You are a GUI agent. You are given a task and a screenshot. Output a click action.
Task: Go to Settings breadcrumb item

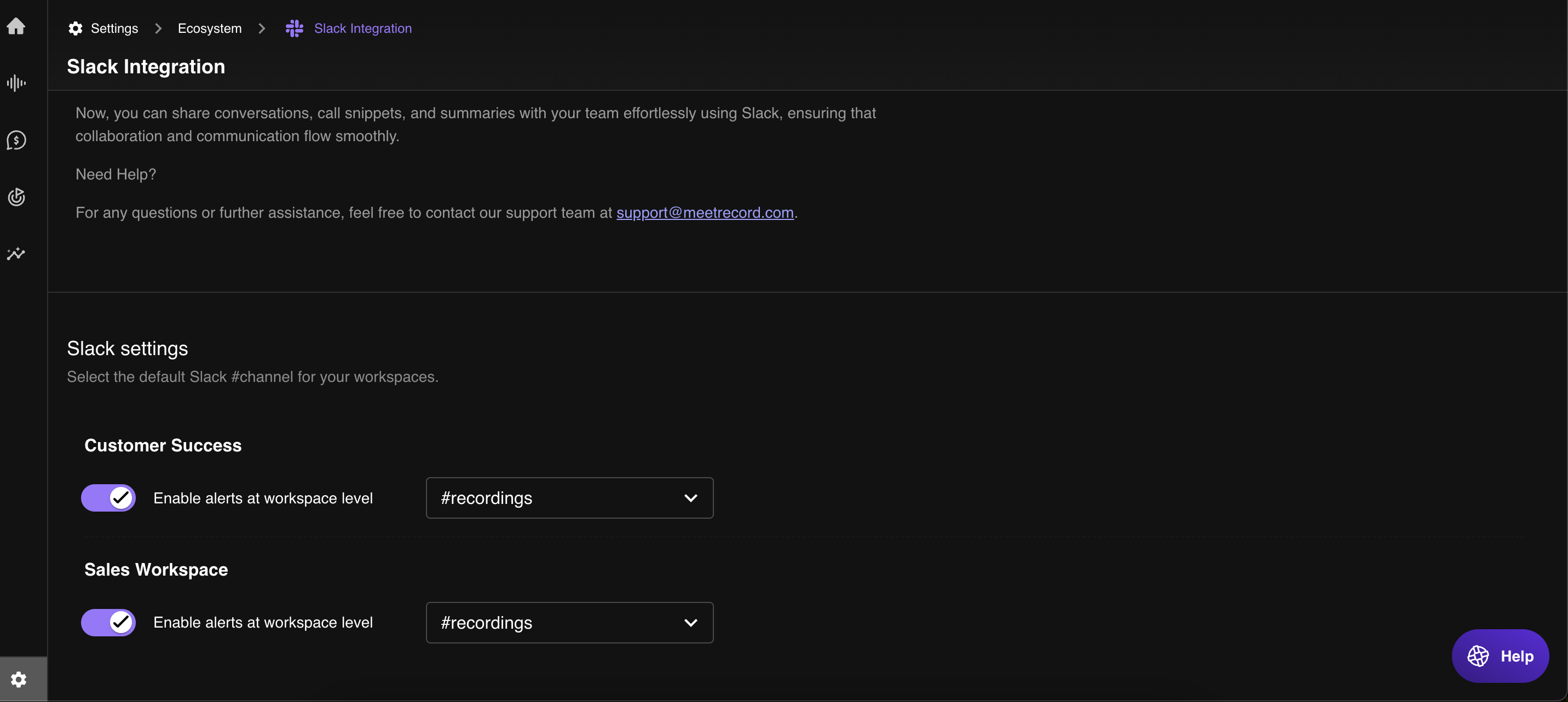point(114,28)
